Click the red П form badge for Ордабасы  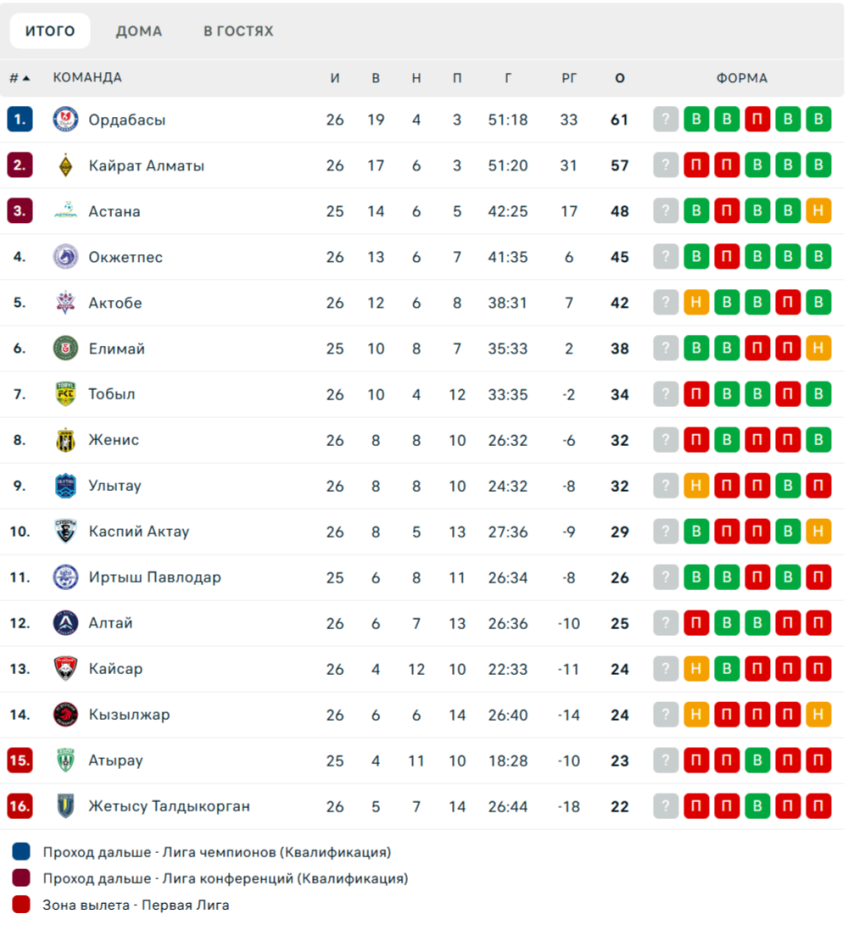(x=757, y=119)
